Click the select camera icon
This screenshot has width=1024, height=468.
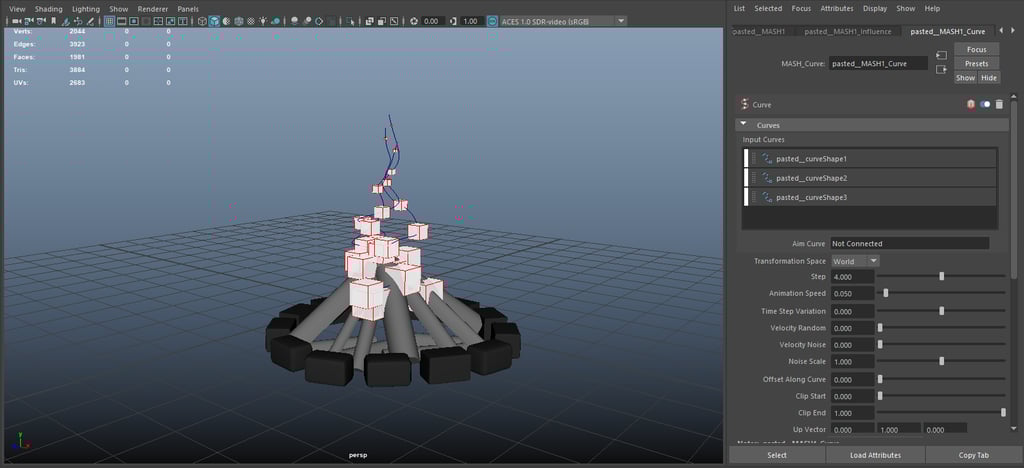(x=15, y=21)
